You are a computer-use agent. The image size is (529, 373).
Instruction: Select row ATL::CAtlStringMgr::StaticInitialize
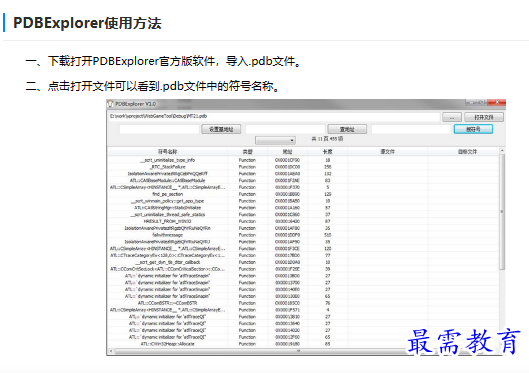pyautogui.click(x=303, y=208)
